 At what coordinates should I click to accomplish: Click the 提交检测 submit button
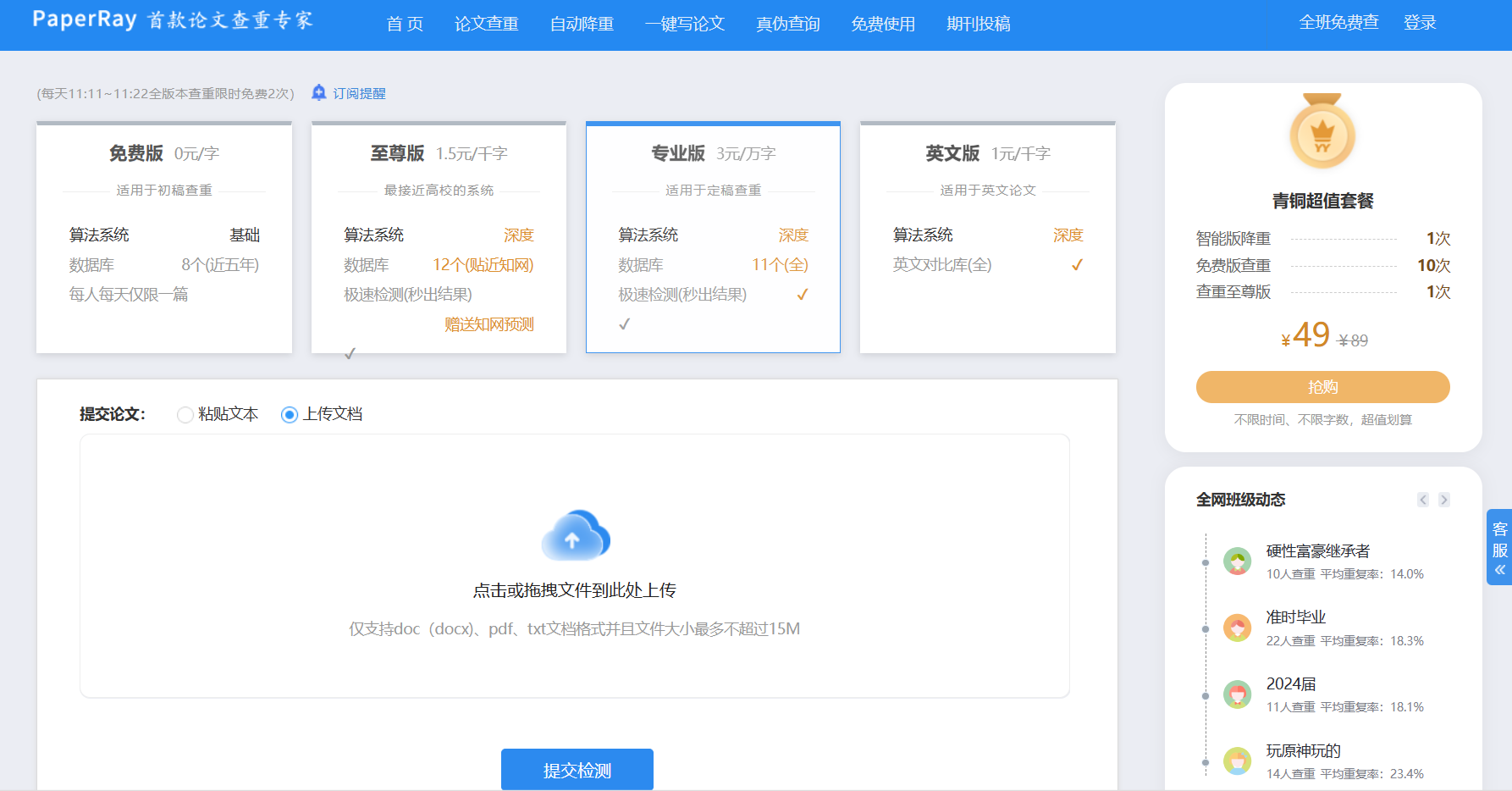point(577,769)
